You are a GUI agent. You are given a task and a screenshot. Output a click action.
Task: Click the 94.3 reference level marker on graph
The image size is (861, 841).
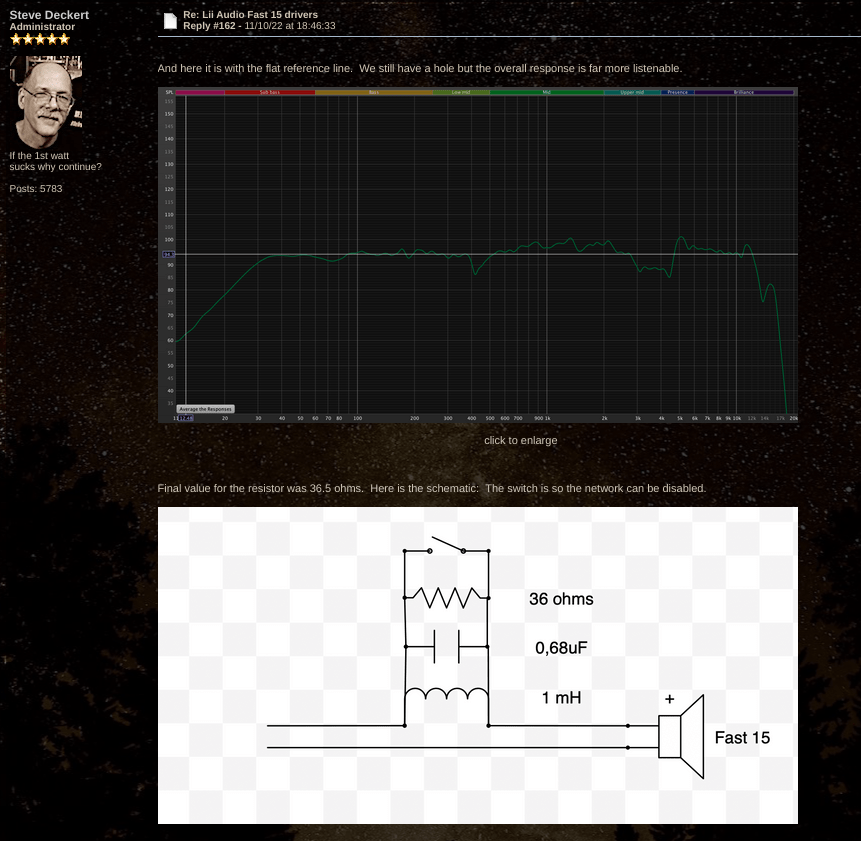[x=169, y=254]
